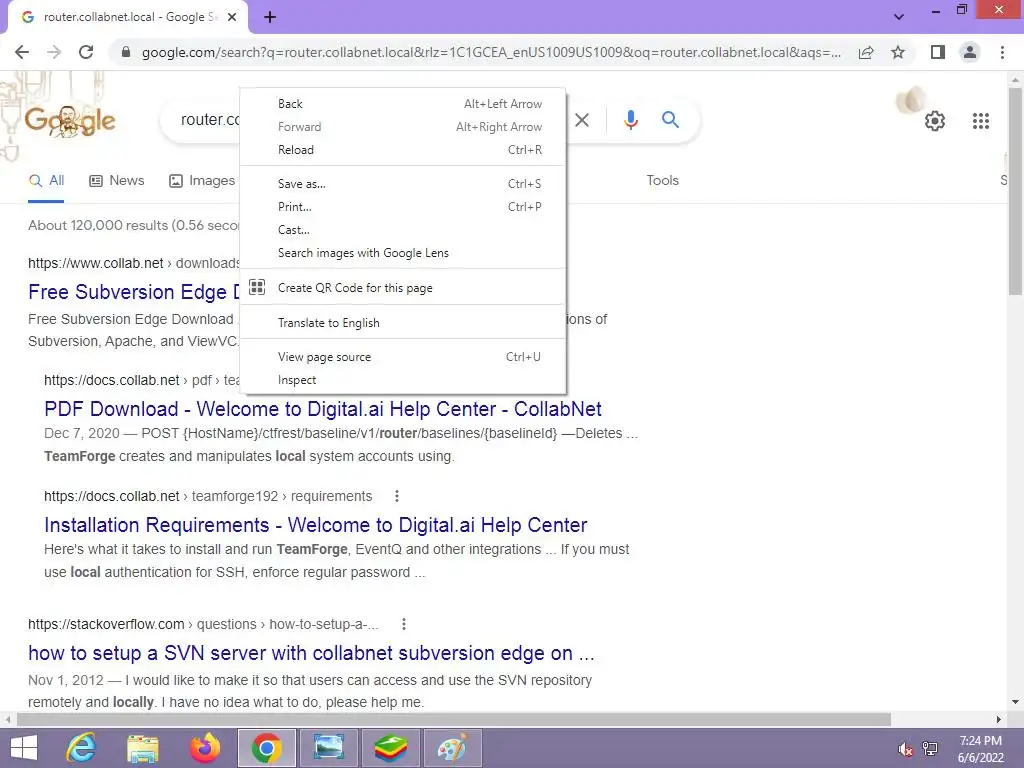Launch Internet Explorer from taskbar
This screenshot has height=768, width=1024.
click(82, 748)
